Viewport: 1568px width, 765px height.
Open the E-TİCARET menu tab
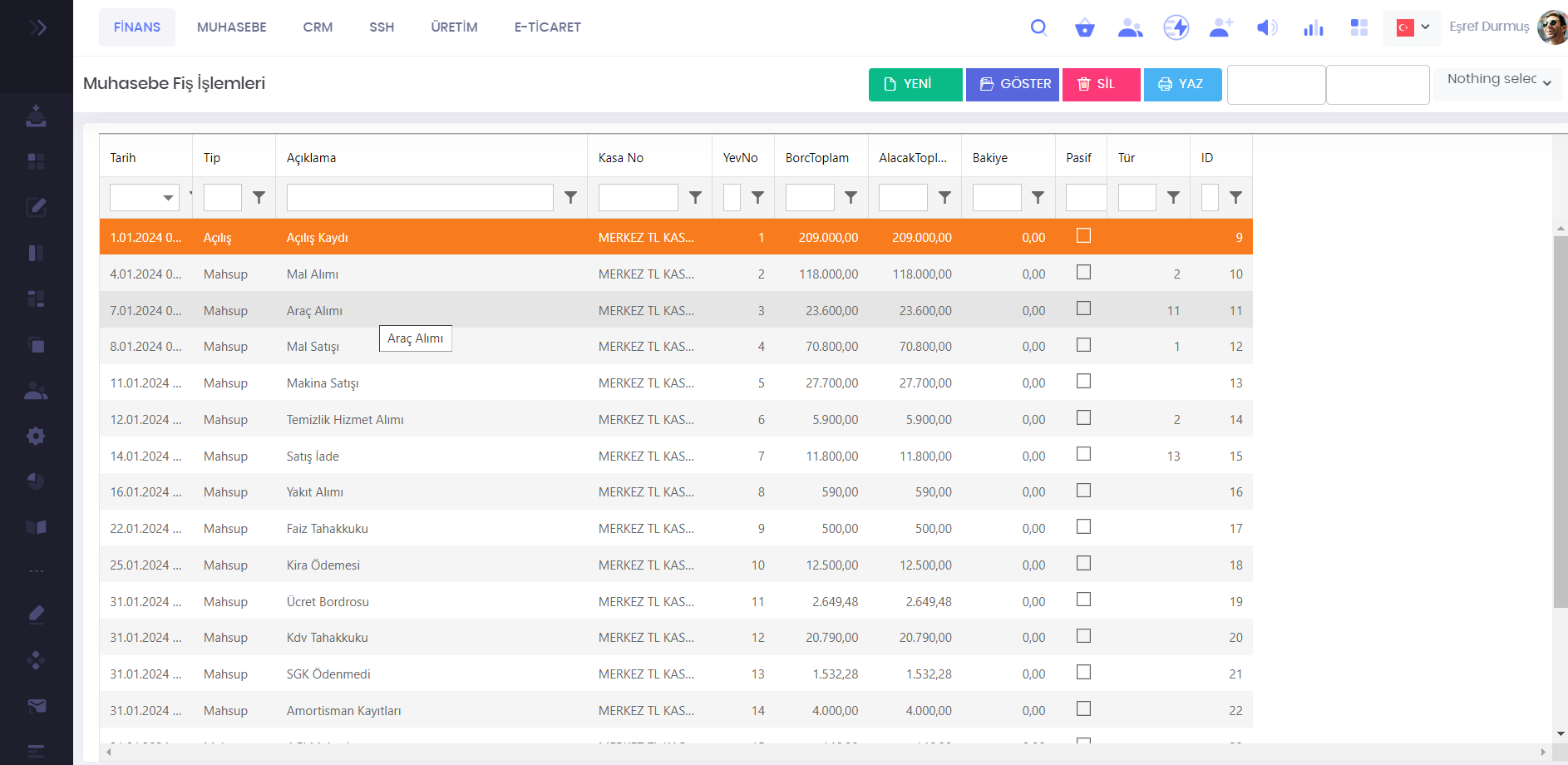(x=547, y=27)
